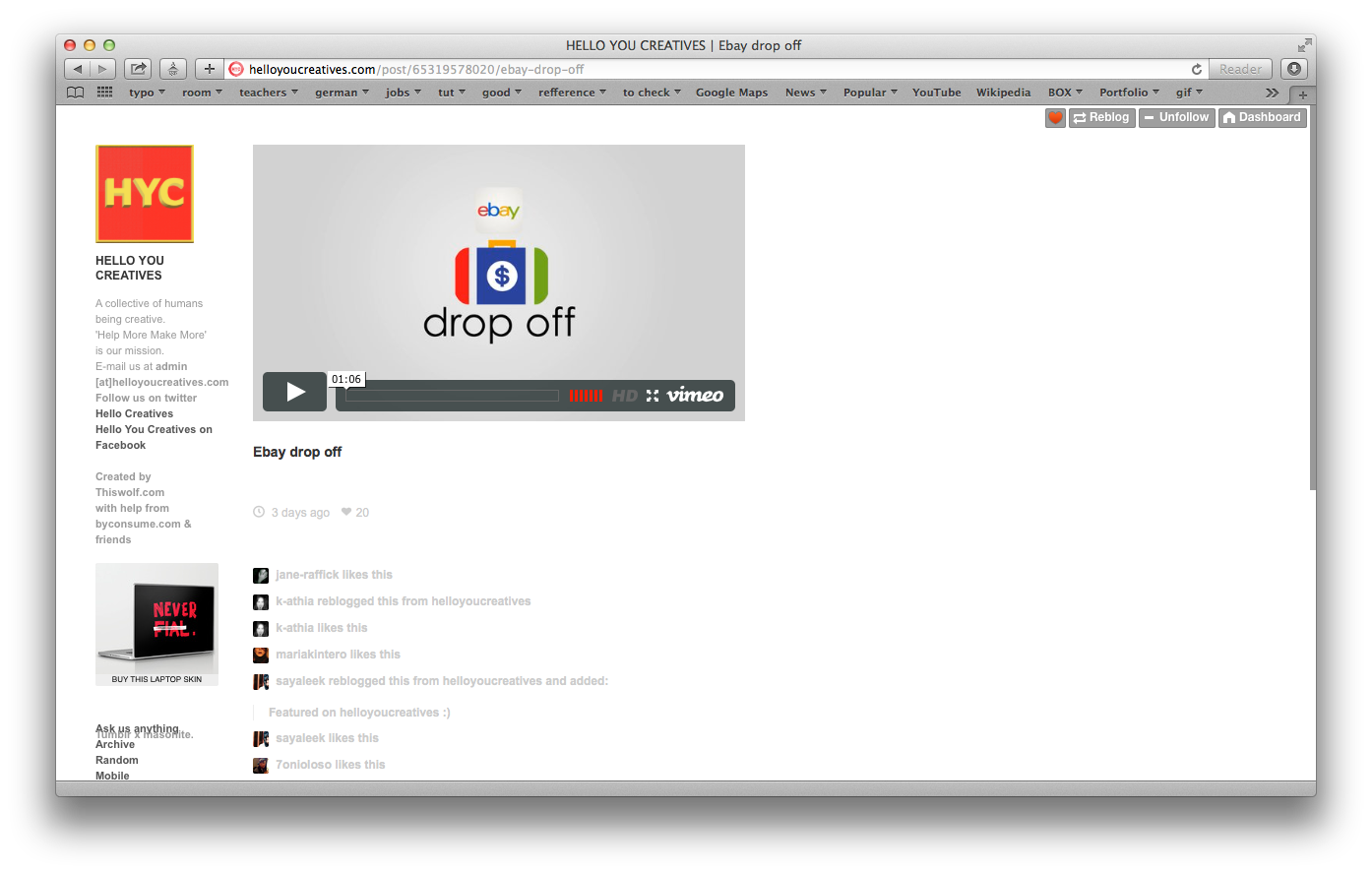
Task: Open the avatar beside k-athia likes this
Action: coord(261,629)
